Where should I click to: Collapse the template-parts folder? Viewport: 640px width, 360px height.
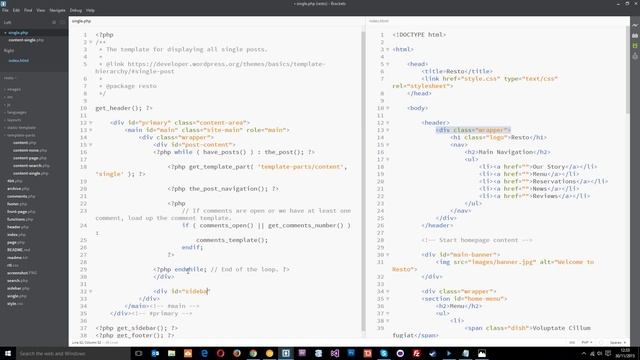click(21, 135)
